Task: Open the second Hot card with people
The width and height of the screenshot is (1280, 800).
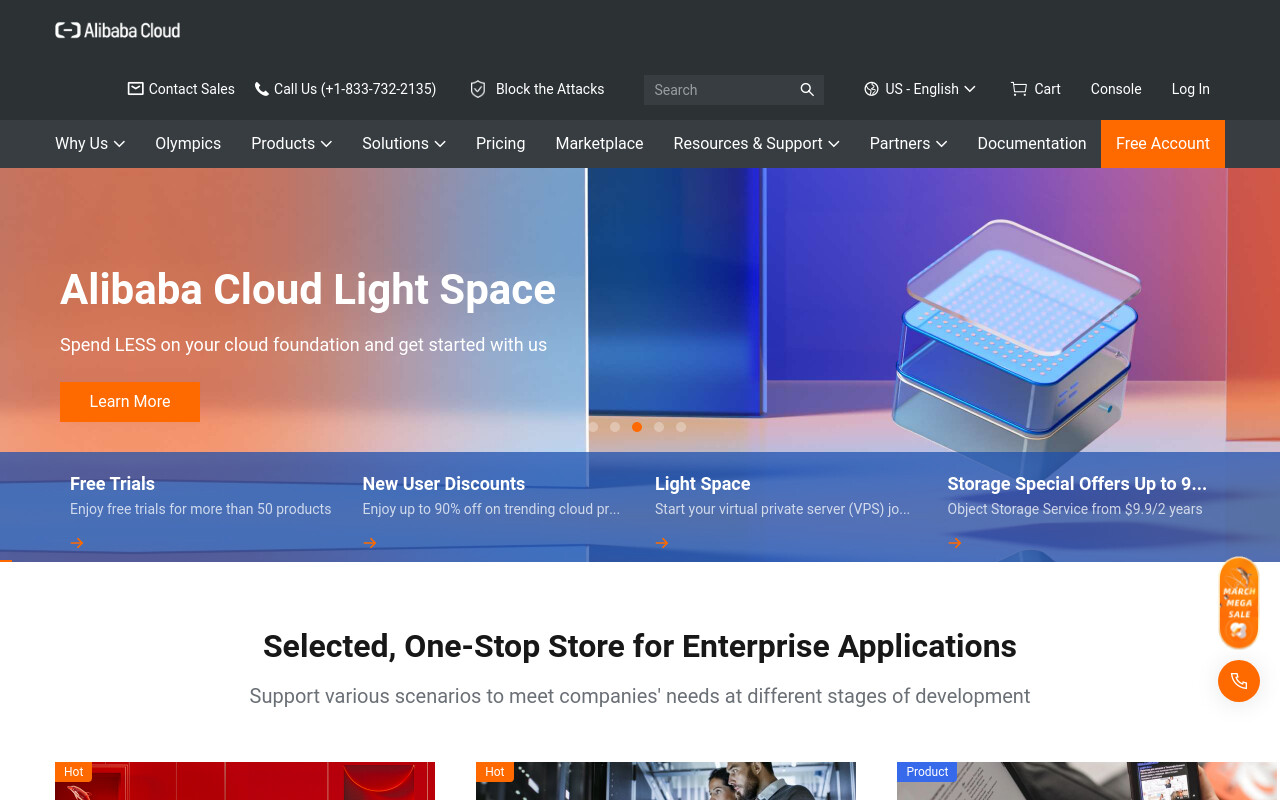Action: (666, 781)
